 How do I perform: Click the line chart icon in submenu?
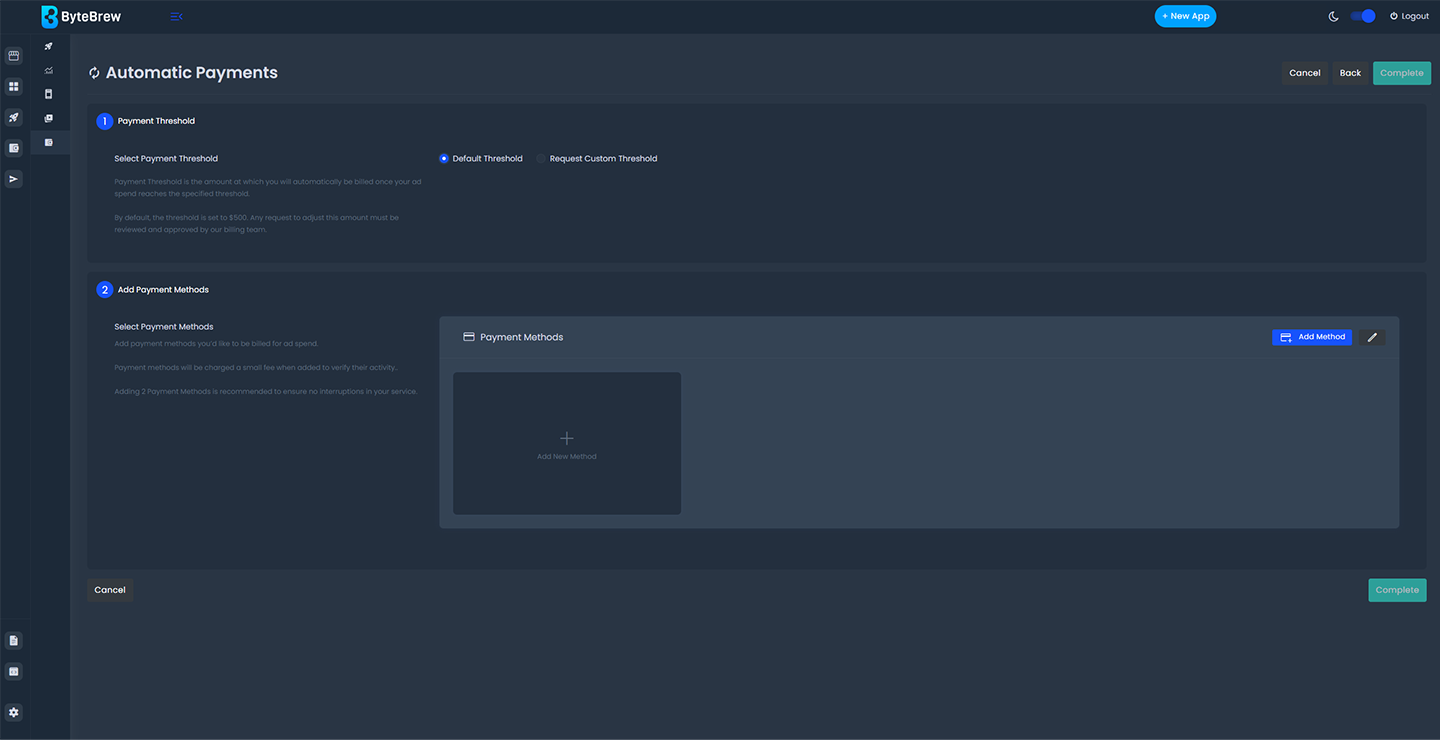(49, 70)
